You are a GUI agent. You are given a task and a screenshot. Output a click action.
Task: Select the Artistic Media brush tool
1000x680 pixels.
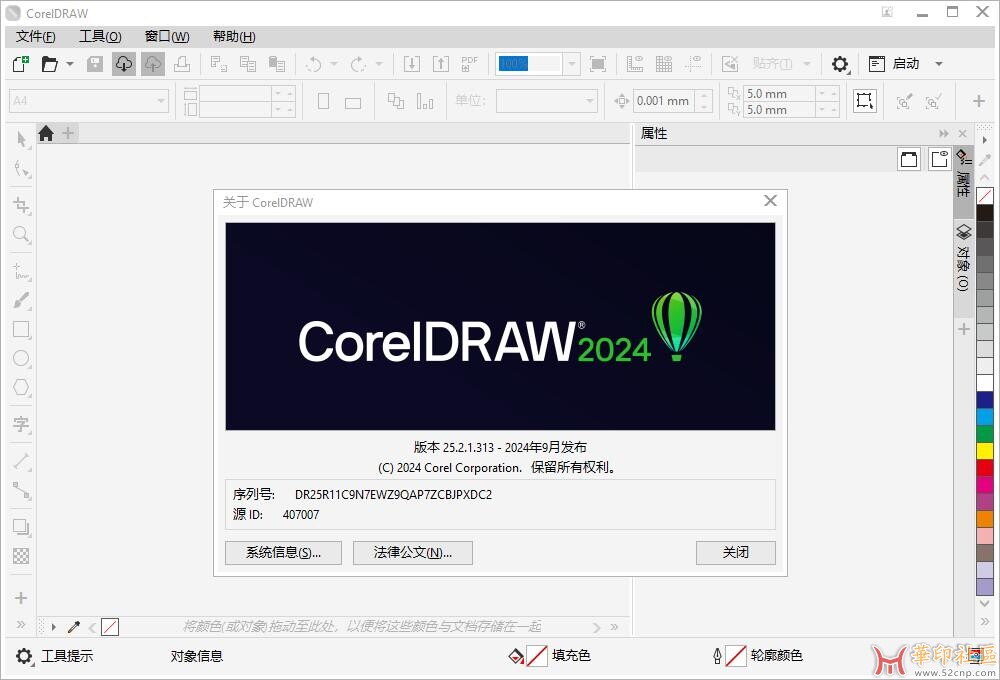click(x=22, y=300)
